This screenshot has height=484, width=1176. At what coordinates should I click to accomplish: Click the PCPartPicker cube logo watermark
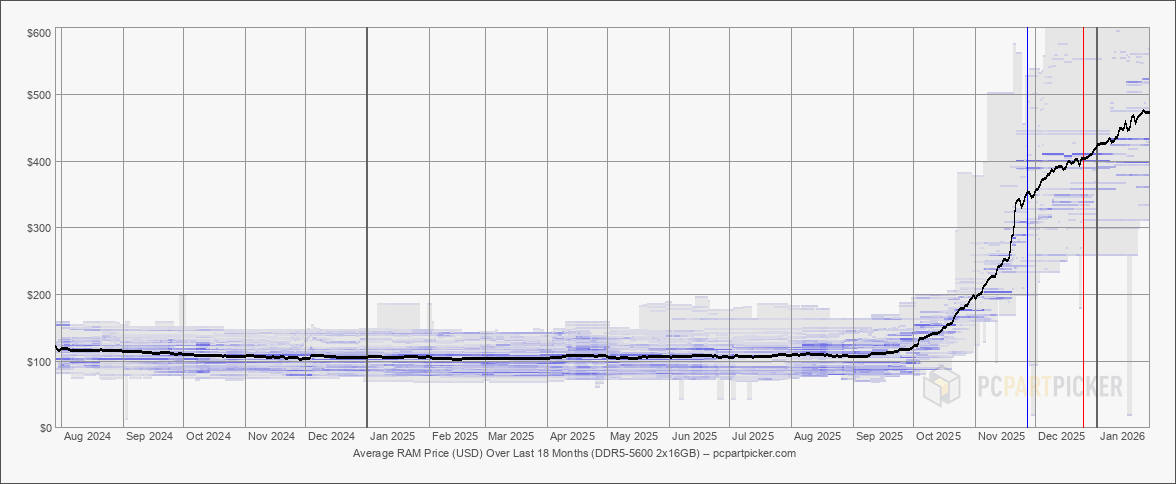click(x=942, y=387)
